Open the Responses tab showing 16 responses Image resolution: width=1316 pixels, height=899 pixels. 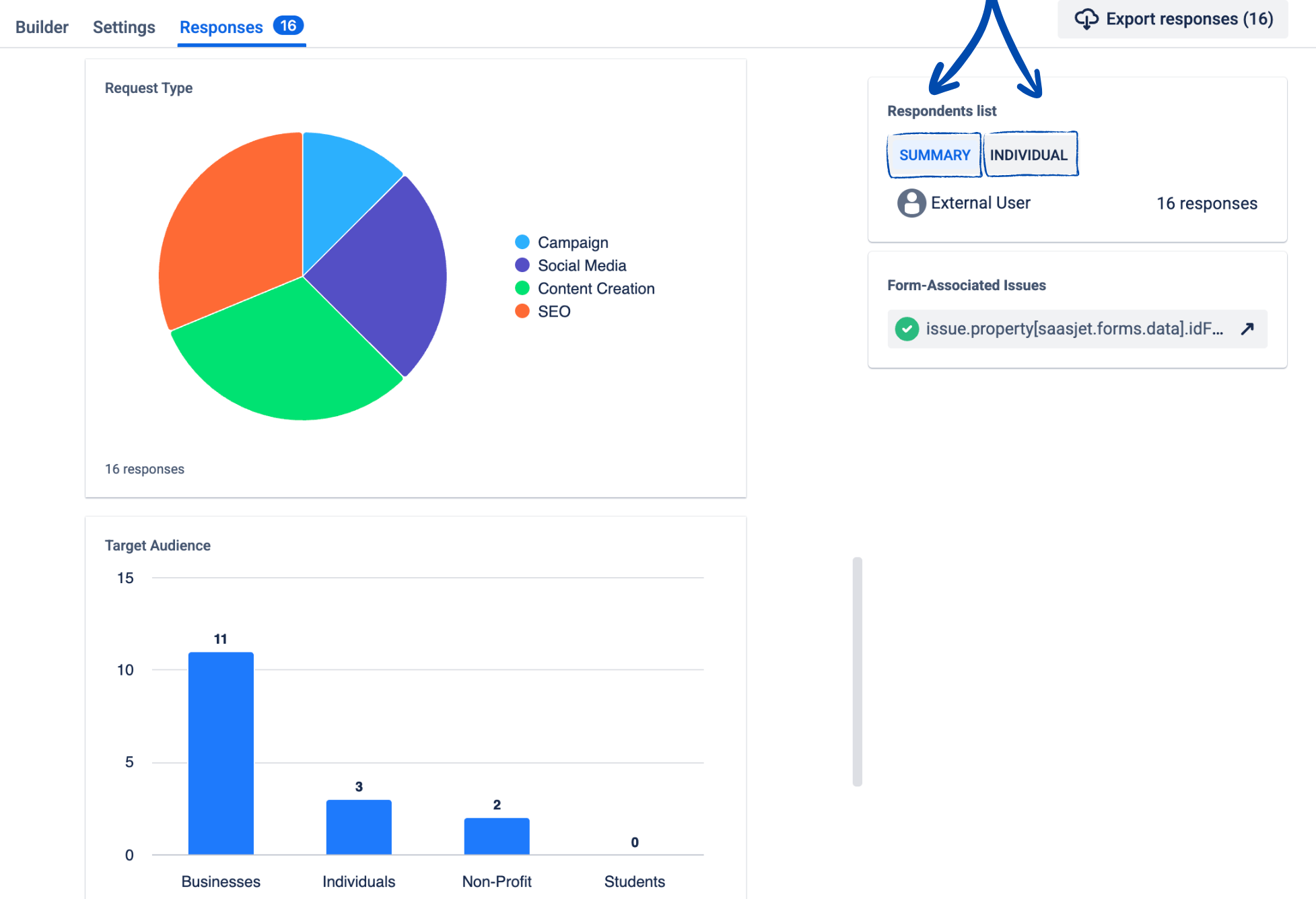[221, 27]
